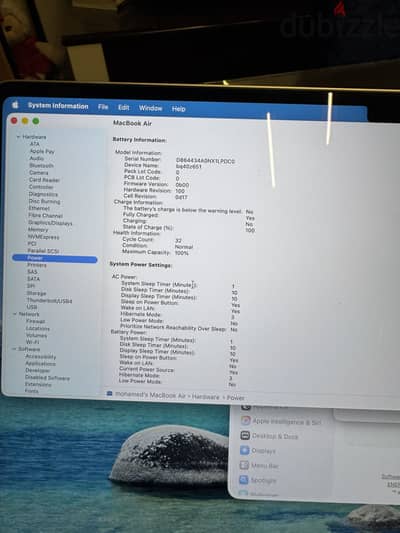The image size is (400, 533).
Task: Open Menu Bar label in System Settings
Action: coord(265,466)
